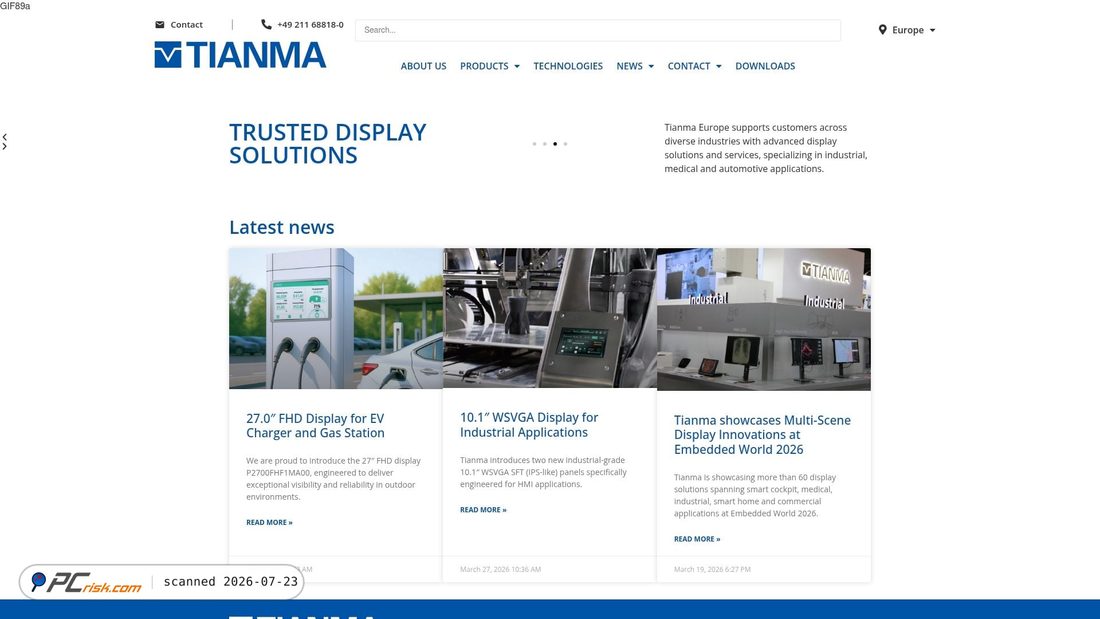Image resolution: width=1100 pixels, height=619 pixels.
Task: Click the Contact link in the top bar
Action: coord(186,25)
